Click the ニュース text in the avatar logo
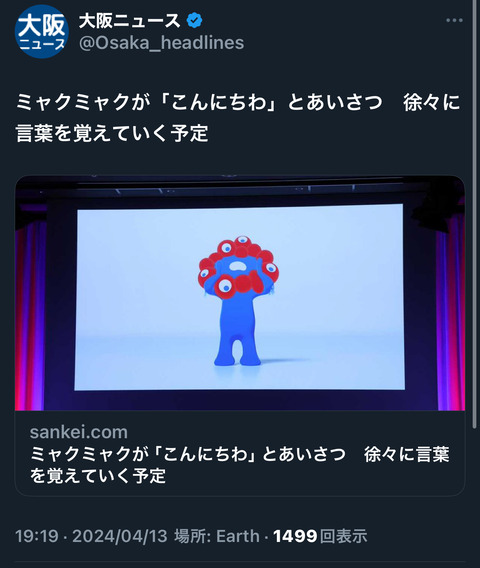 point(42,45)
